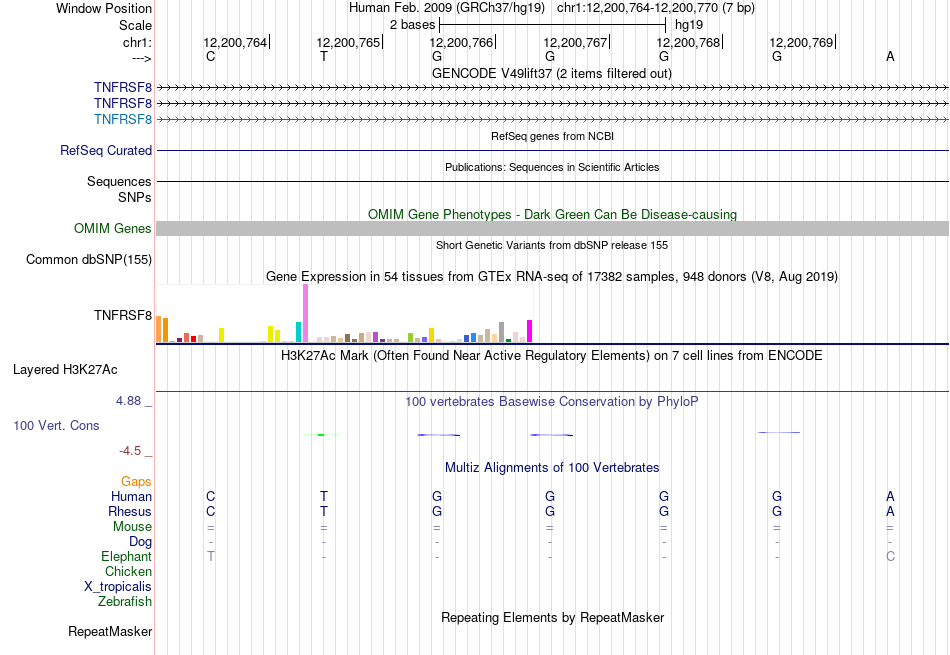
Task: Click the chr1: ruler label
Action: tap(137, 43)
